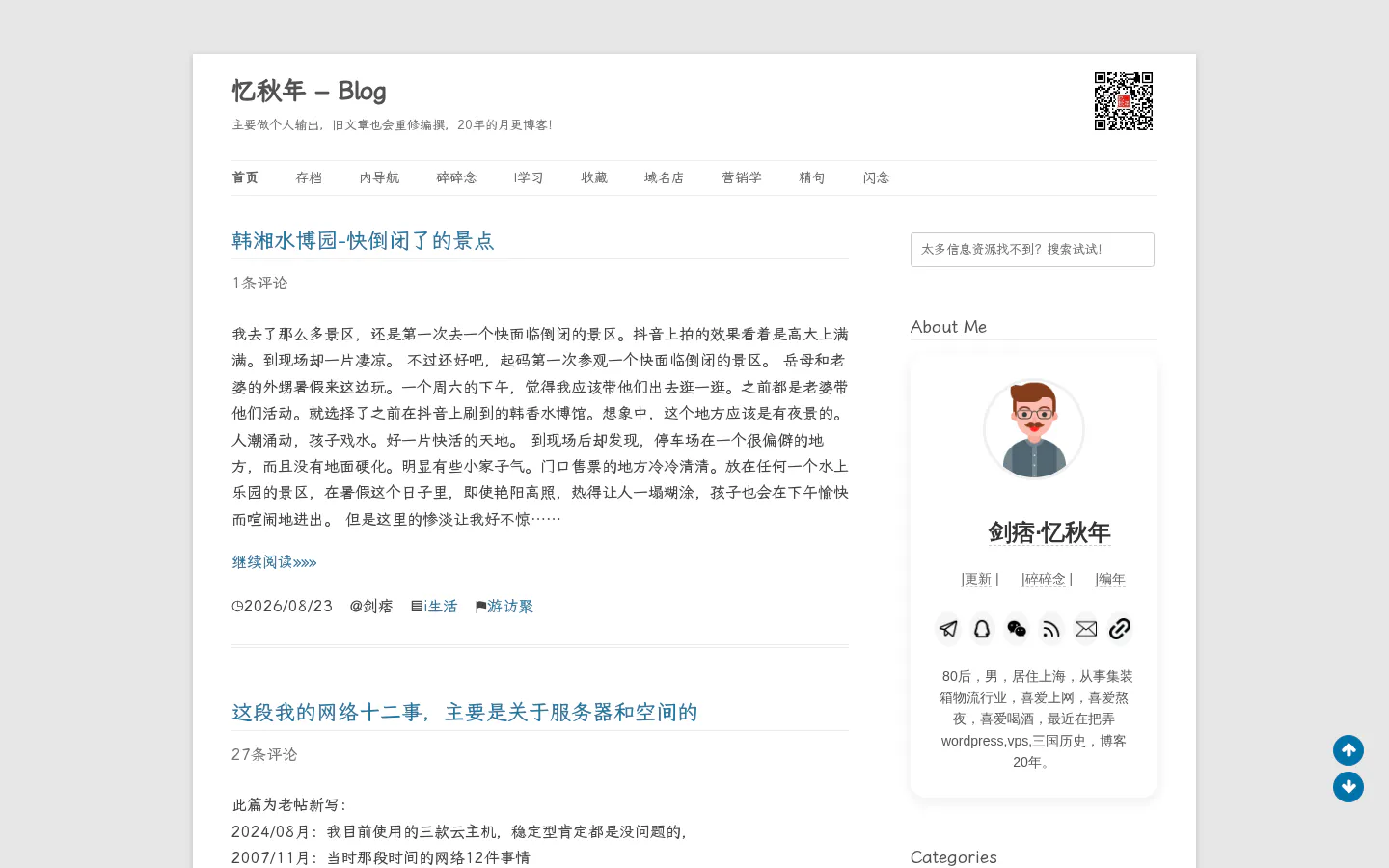Click the About Me heading
This screenshot has height=868, width=1389.
pos(948,327)
